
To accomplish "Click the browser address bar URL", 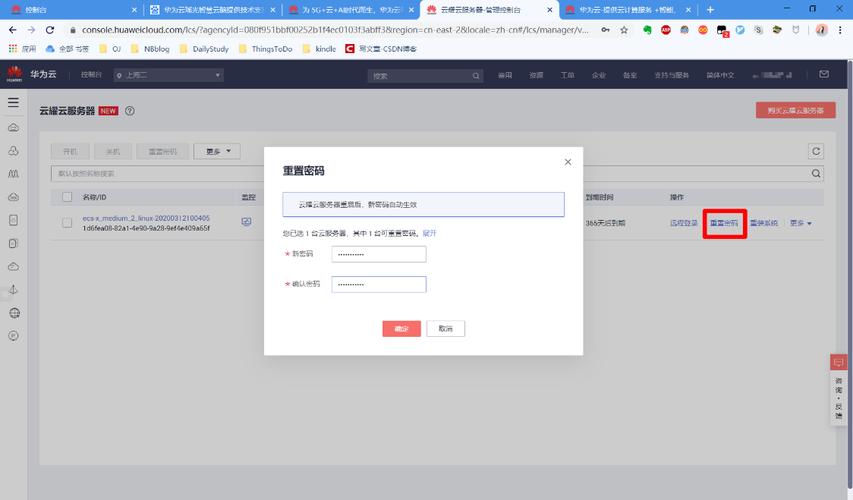I will (x=335, y=30).
